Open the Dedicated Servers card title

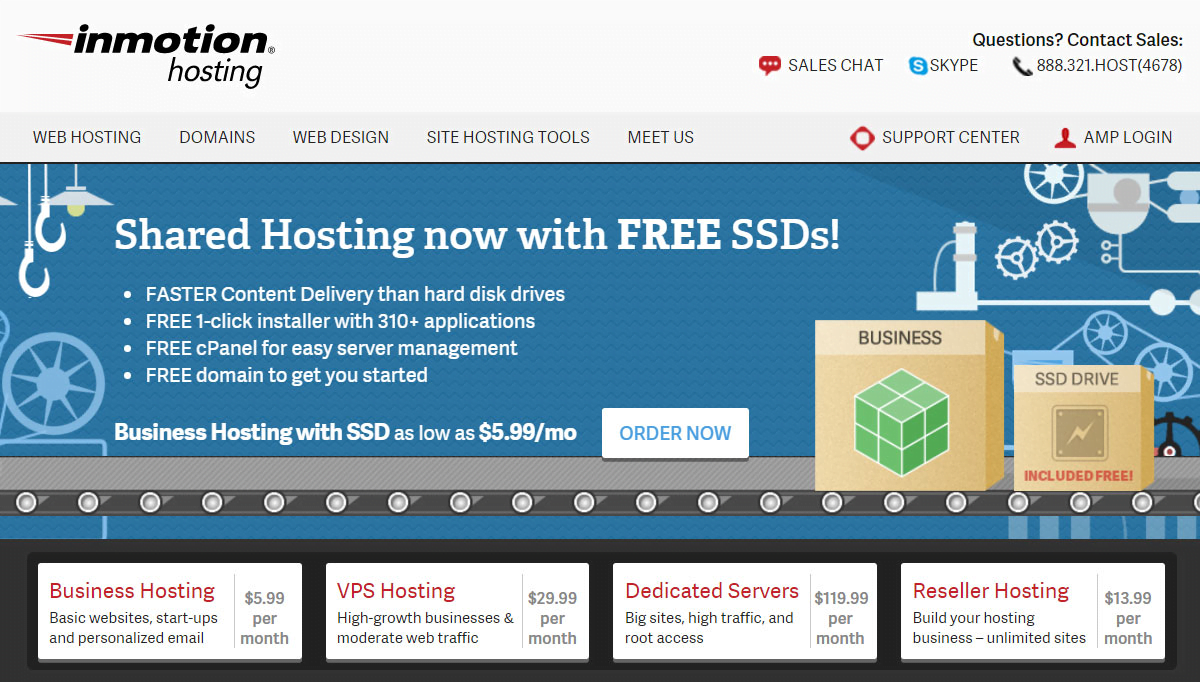point(712,591)
